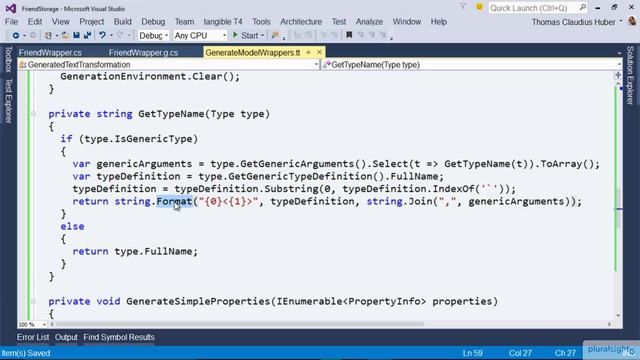Open the Project menu

[x=91, y=22]
